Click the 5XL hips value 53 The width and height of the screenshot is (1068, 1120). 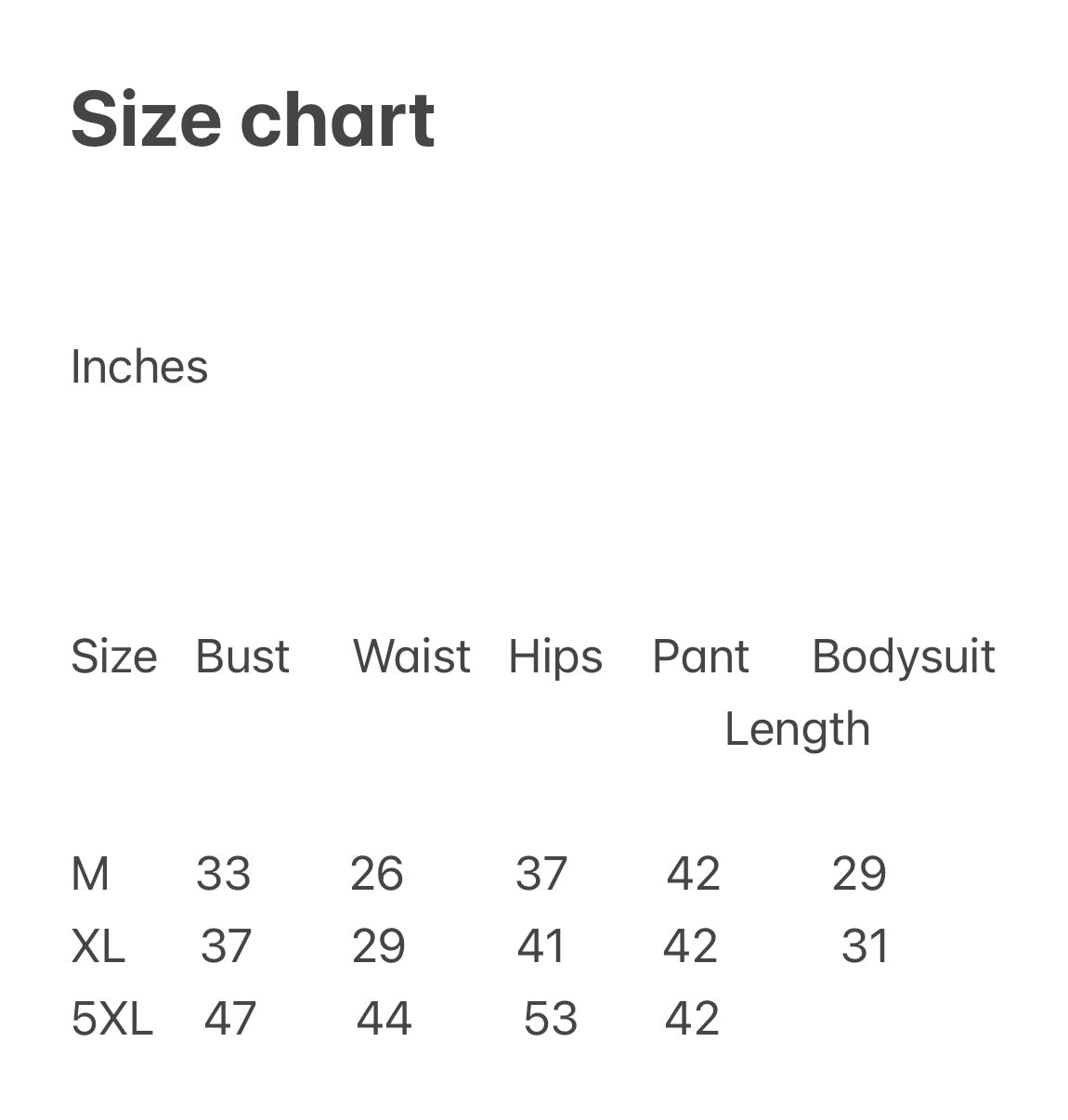click(550, 1019)
